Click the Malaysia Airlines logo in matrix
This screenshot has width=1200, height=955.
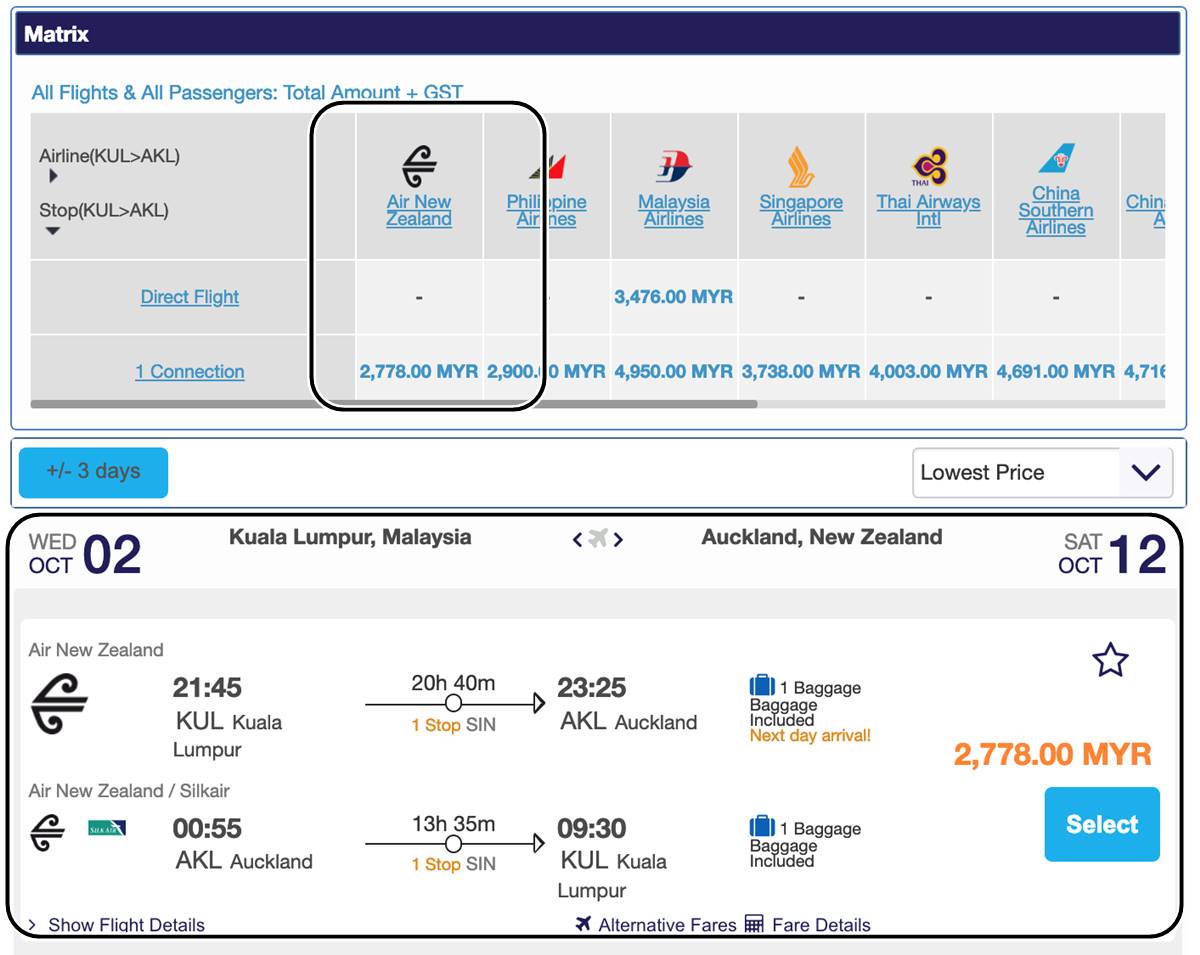coord(674,166)
